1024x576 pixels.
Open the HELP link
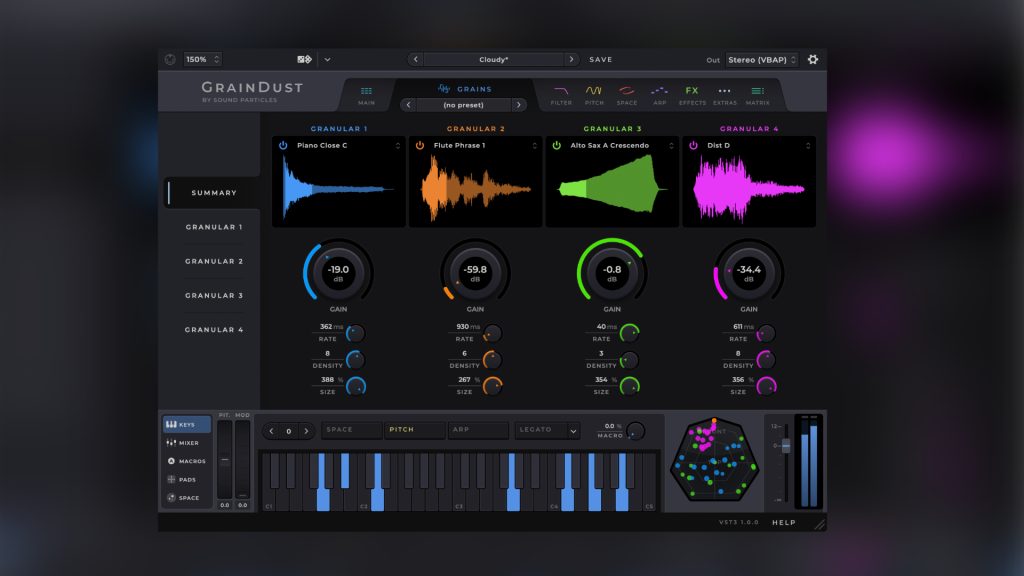pyautogui.click(x=783, y=523)
